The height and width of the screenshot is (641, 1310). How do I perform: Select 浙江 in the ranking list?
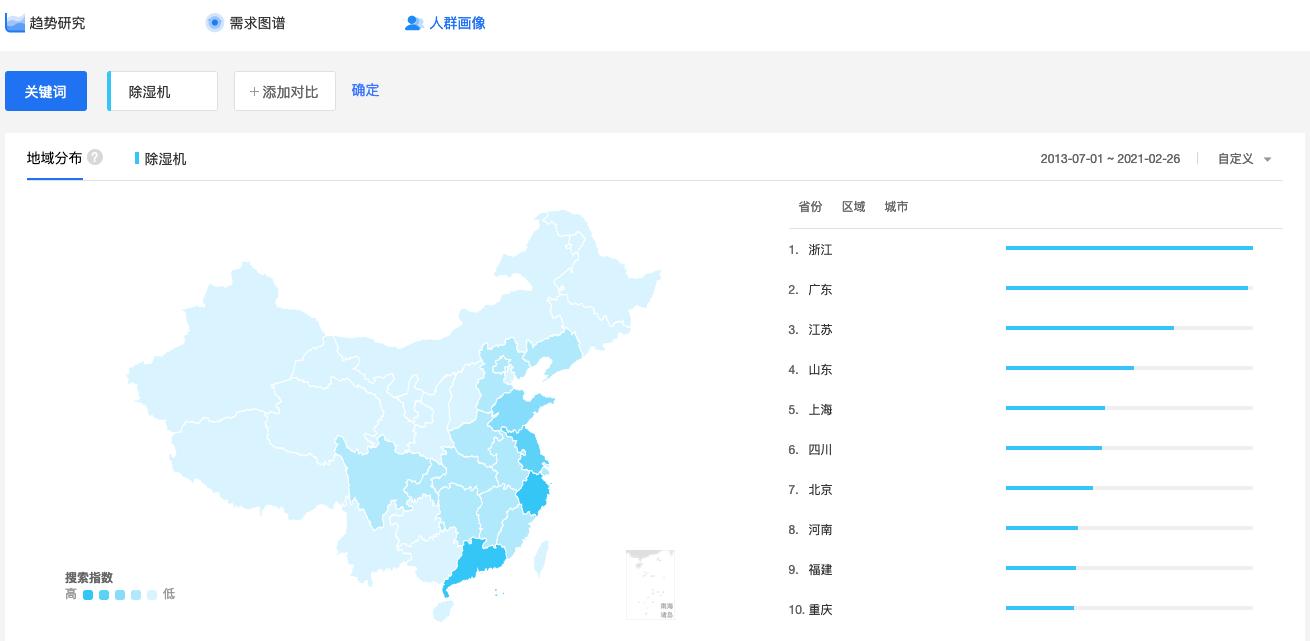pyautogui.click(x=819, y=249)
